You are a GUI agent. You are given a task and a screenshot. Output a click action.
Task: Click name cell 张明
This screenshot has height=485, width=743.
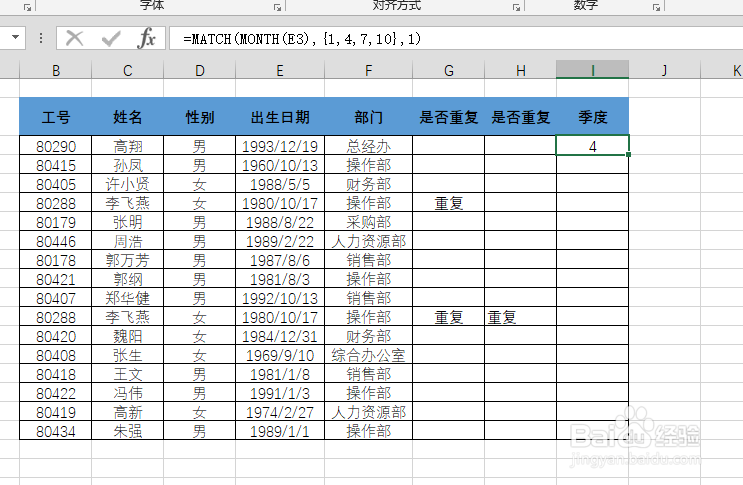point(127,222)
